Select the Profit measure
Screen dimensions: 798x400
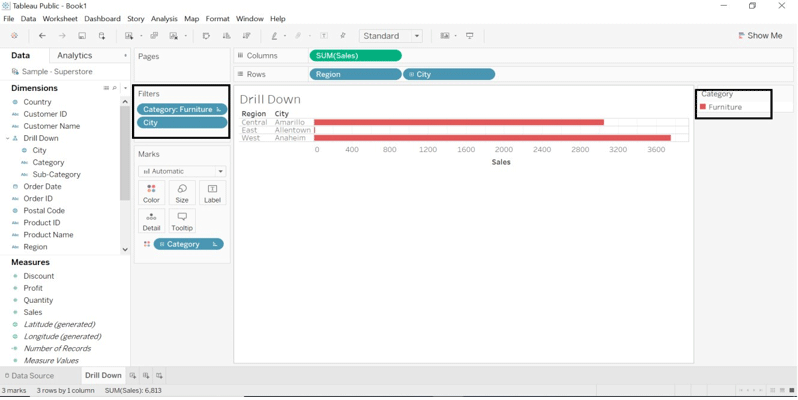pos(33,288)
